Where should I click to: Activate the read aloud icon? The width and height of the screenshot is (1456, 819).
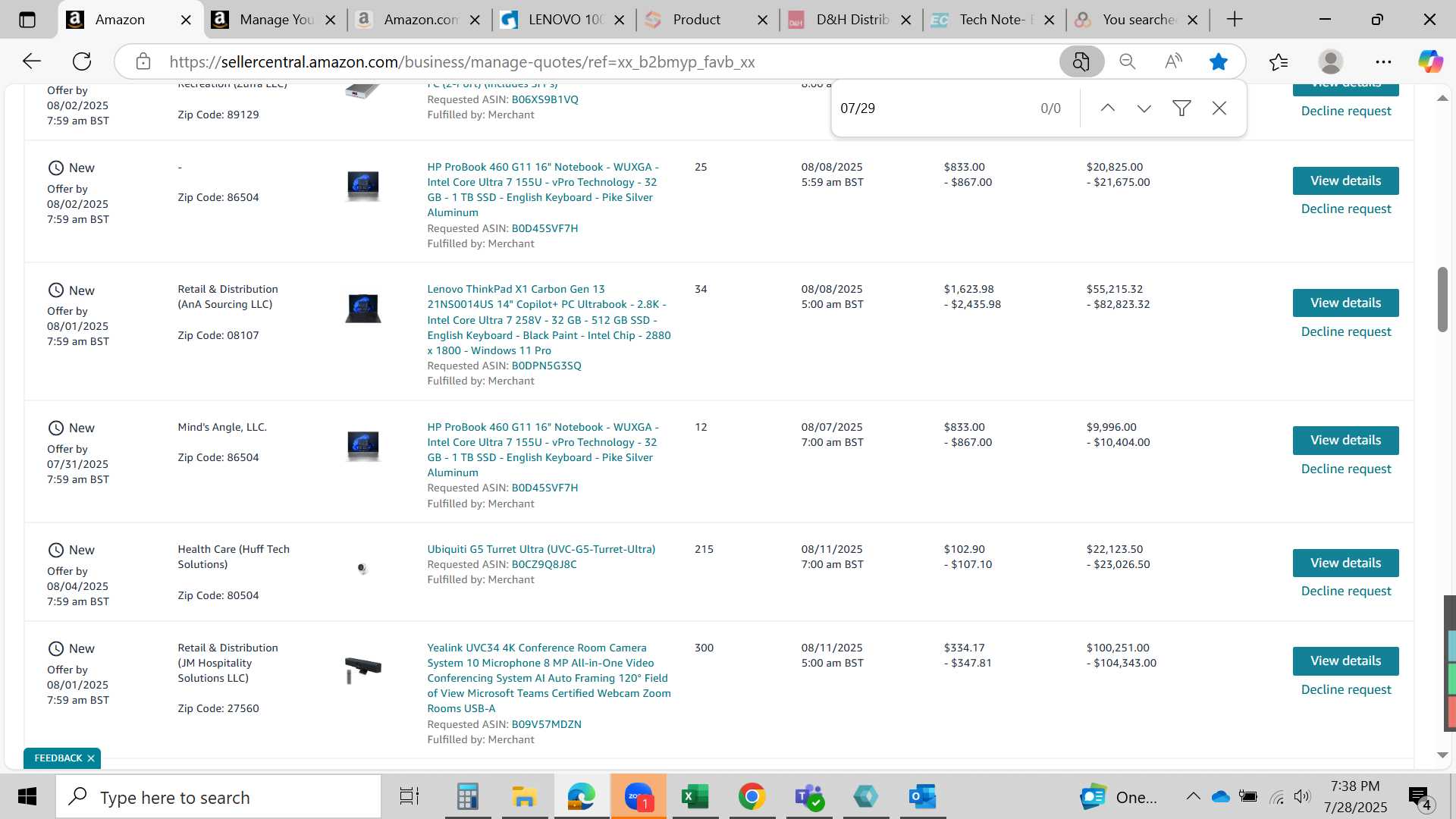(1173, 61)
